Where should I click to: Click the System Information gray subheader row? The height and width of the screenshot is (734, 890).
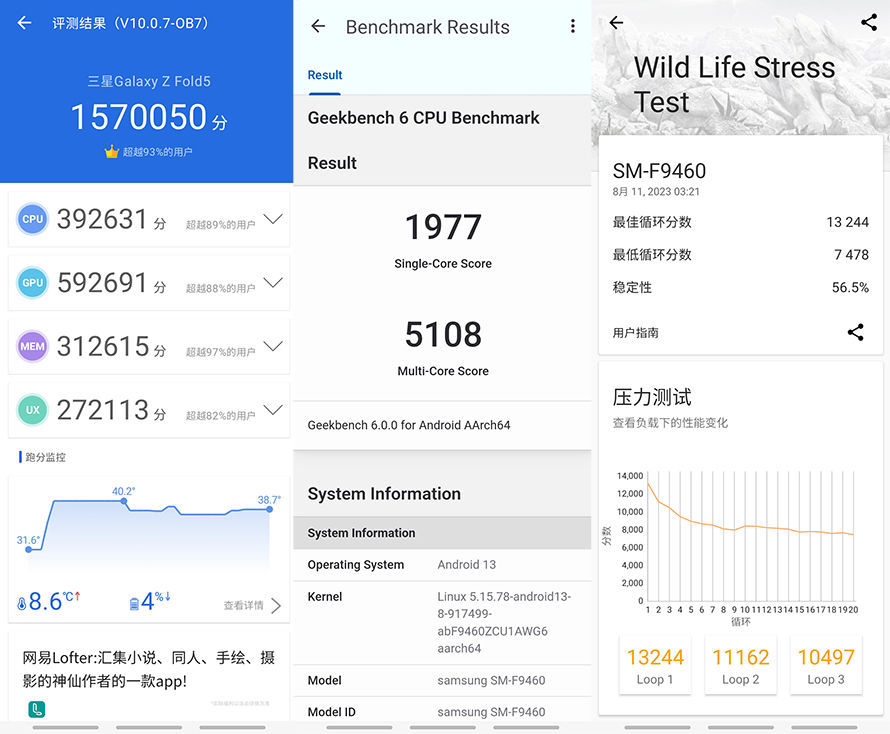442,533
